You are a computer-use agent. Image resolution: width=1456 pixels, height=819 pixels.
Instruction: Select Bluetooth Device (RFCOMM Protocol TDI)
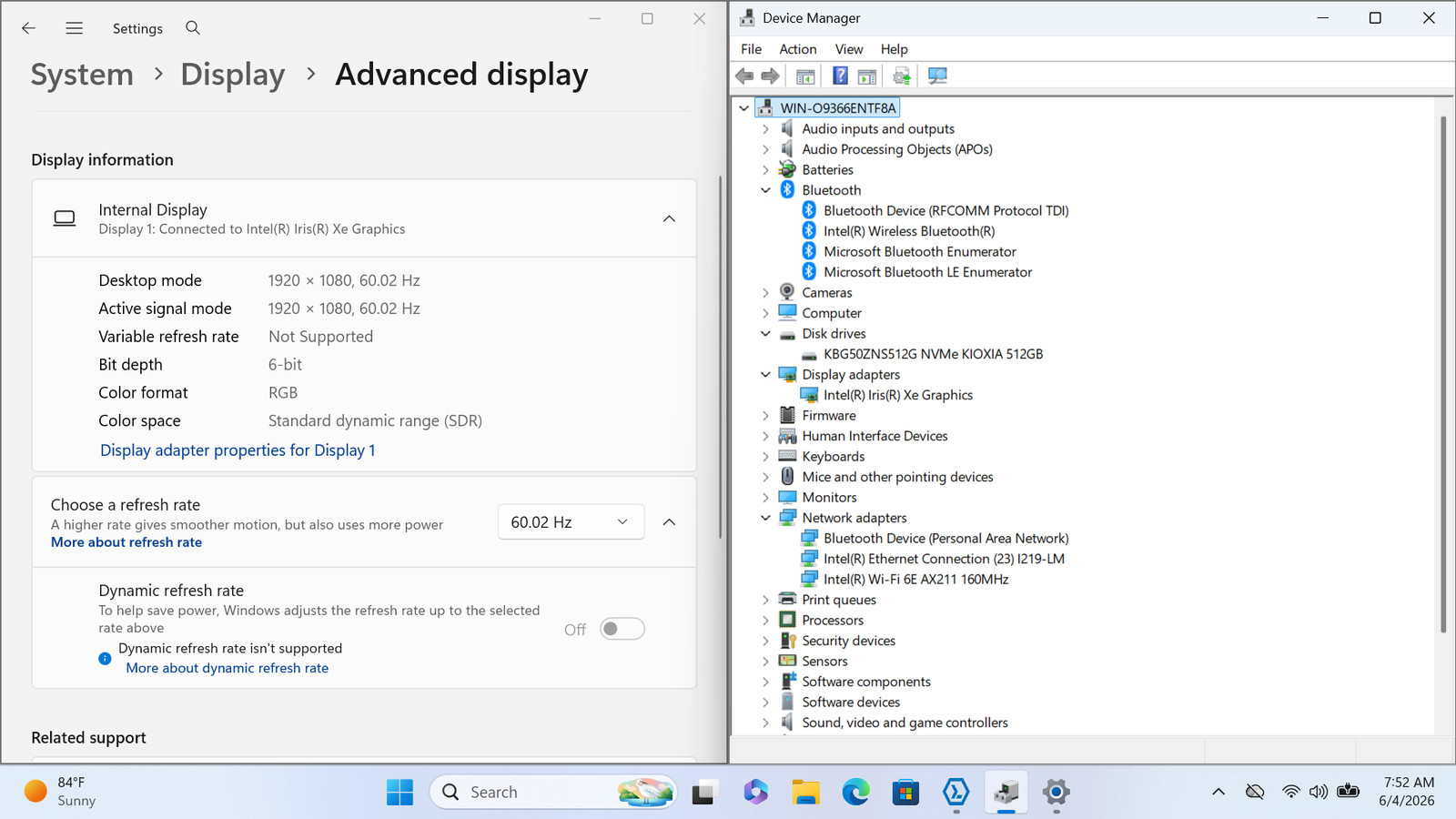(x=945, y=211)
